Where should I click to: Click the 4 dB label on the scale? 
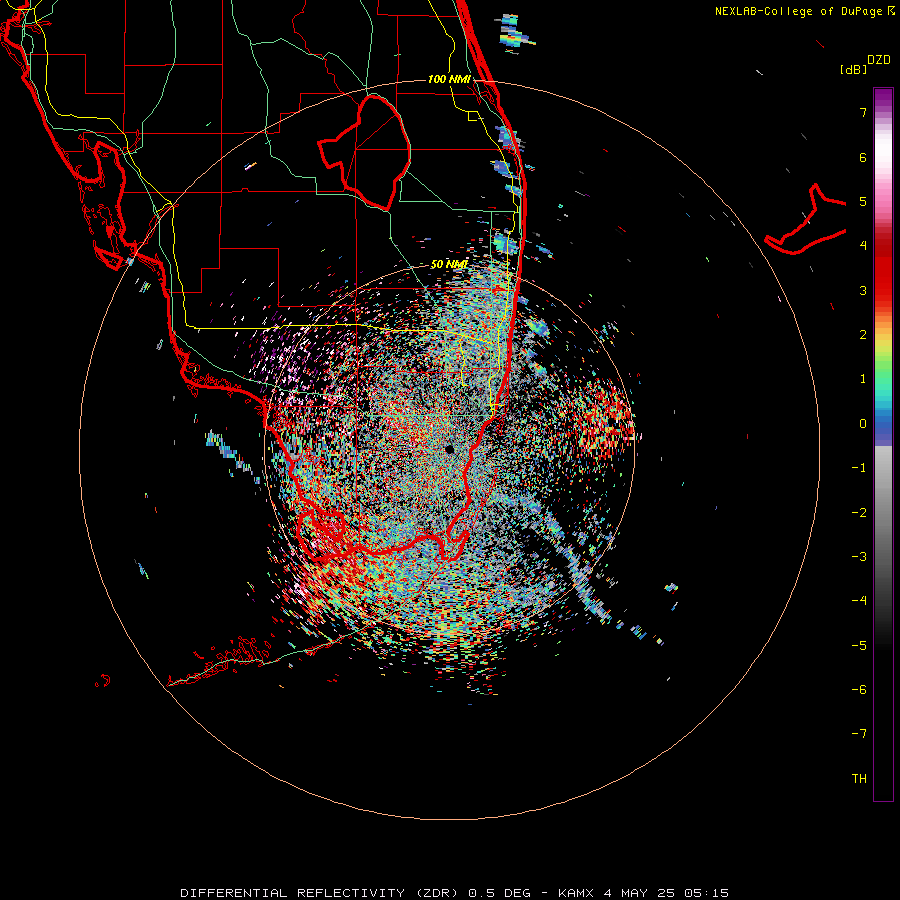point(863,246)
